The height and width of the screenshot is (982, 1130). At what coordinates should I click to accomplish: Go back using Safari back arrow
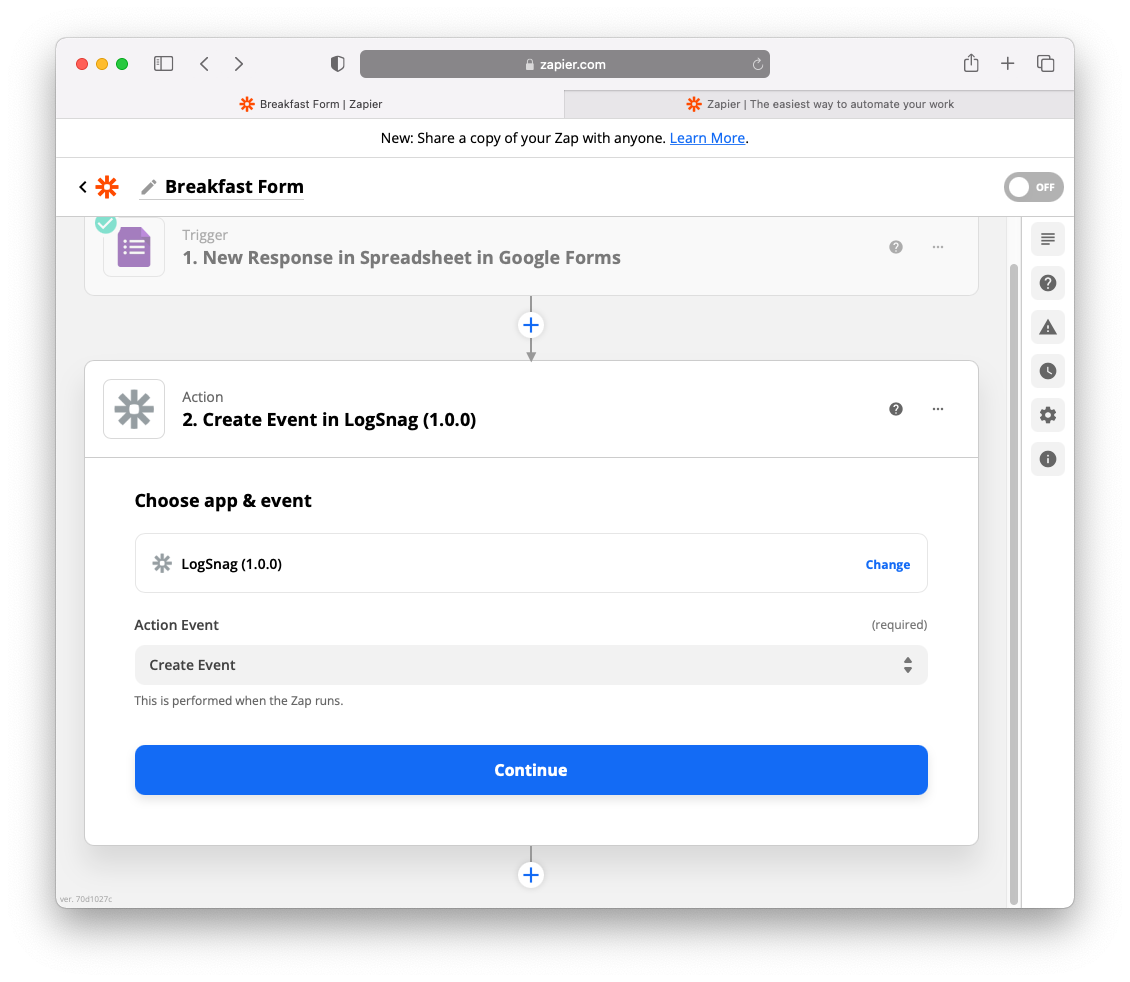click(x=205, y=63)
